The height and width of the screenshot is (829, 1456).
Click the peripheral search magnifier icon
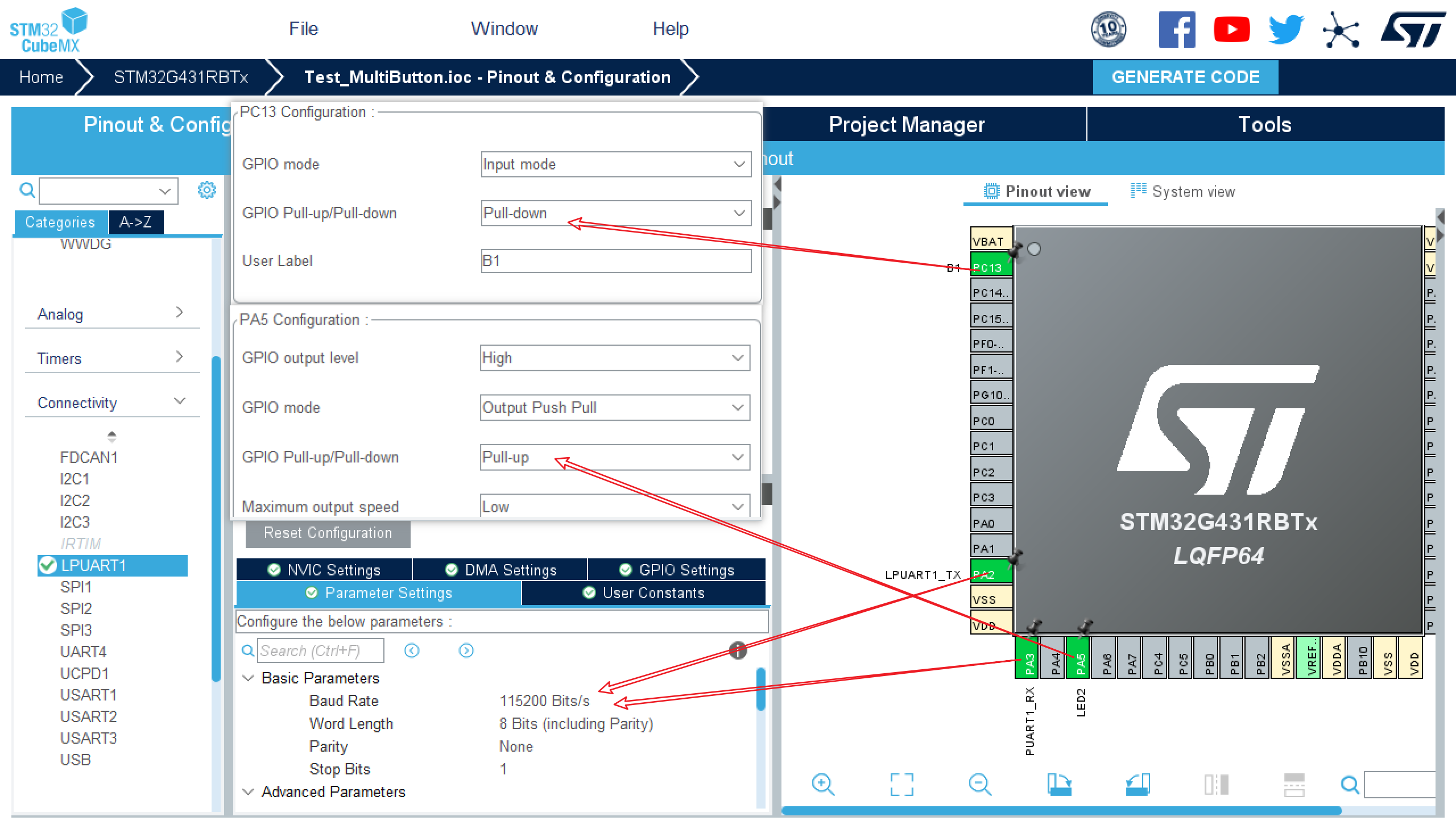pyautogui.click(x=27, y=189)
